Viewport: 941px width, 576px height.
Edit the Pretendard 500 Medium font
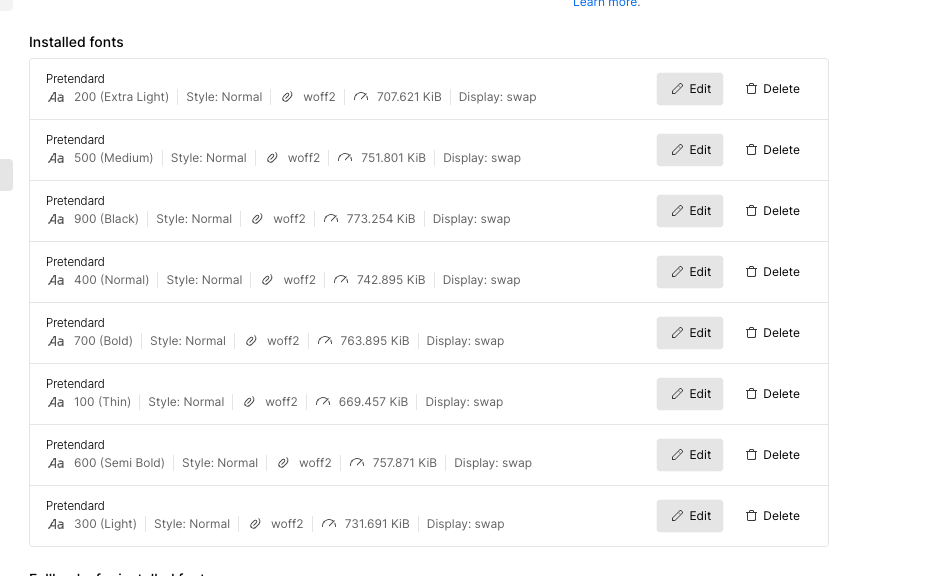point(690,150)
